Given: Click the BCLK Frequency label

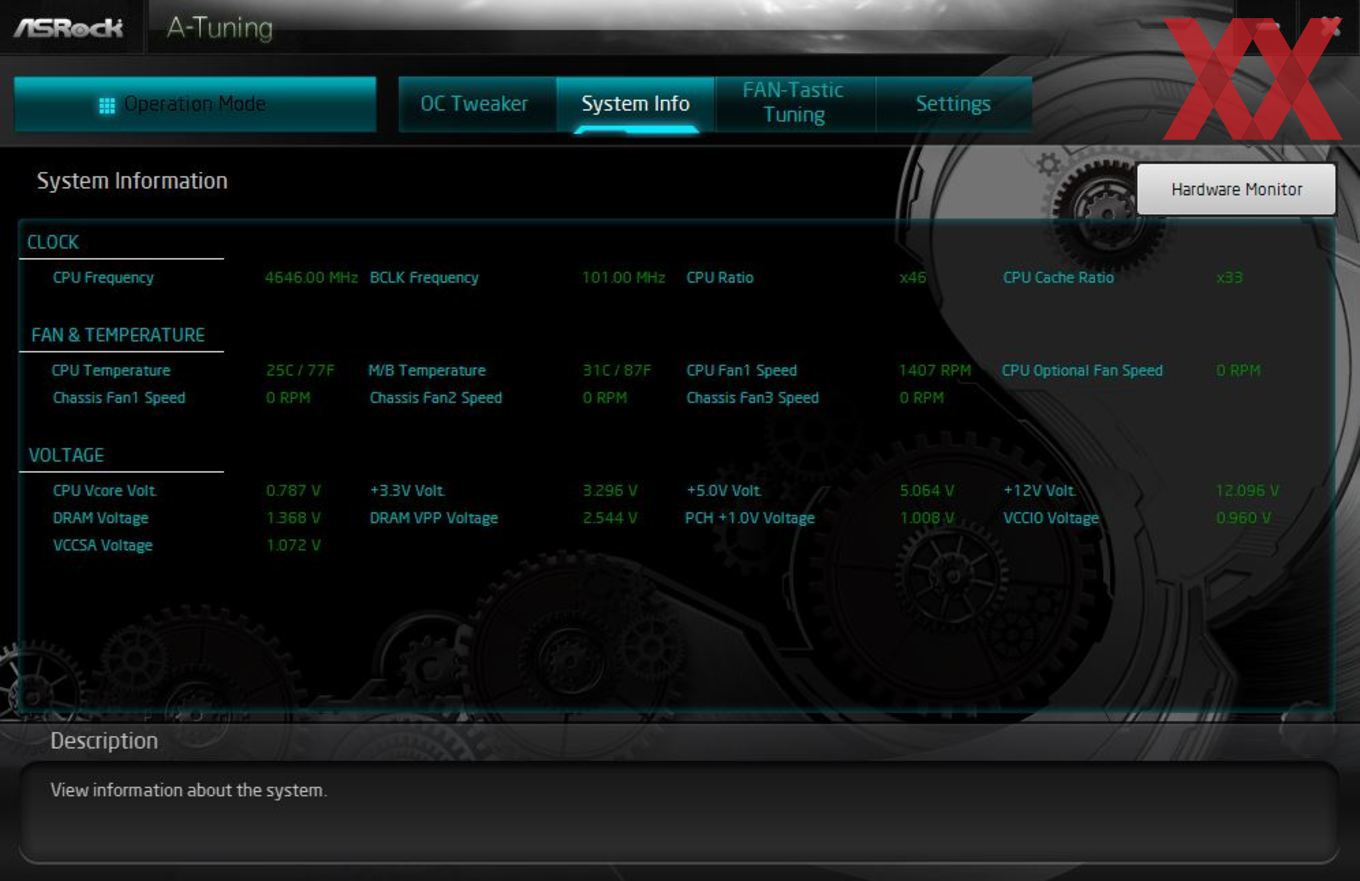Looking at the screenshot, I should [x=424, y=277].
